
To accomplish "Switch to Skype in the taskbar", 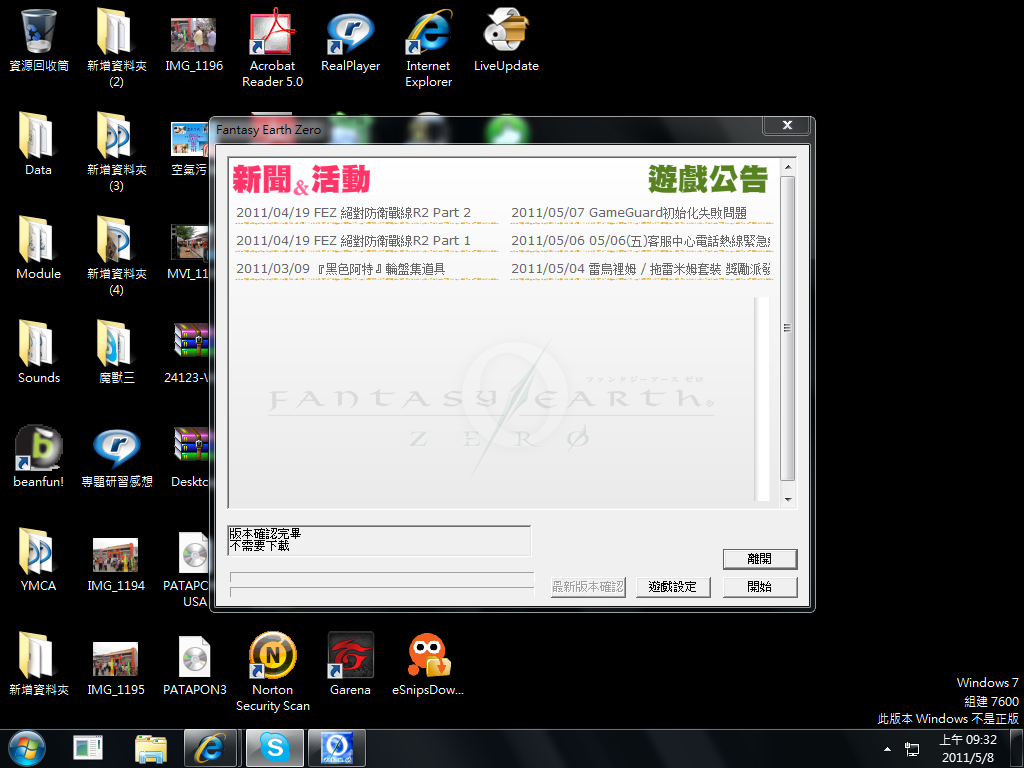I will click(274, 749).
